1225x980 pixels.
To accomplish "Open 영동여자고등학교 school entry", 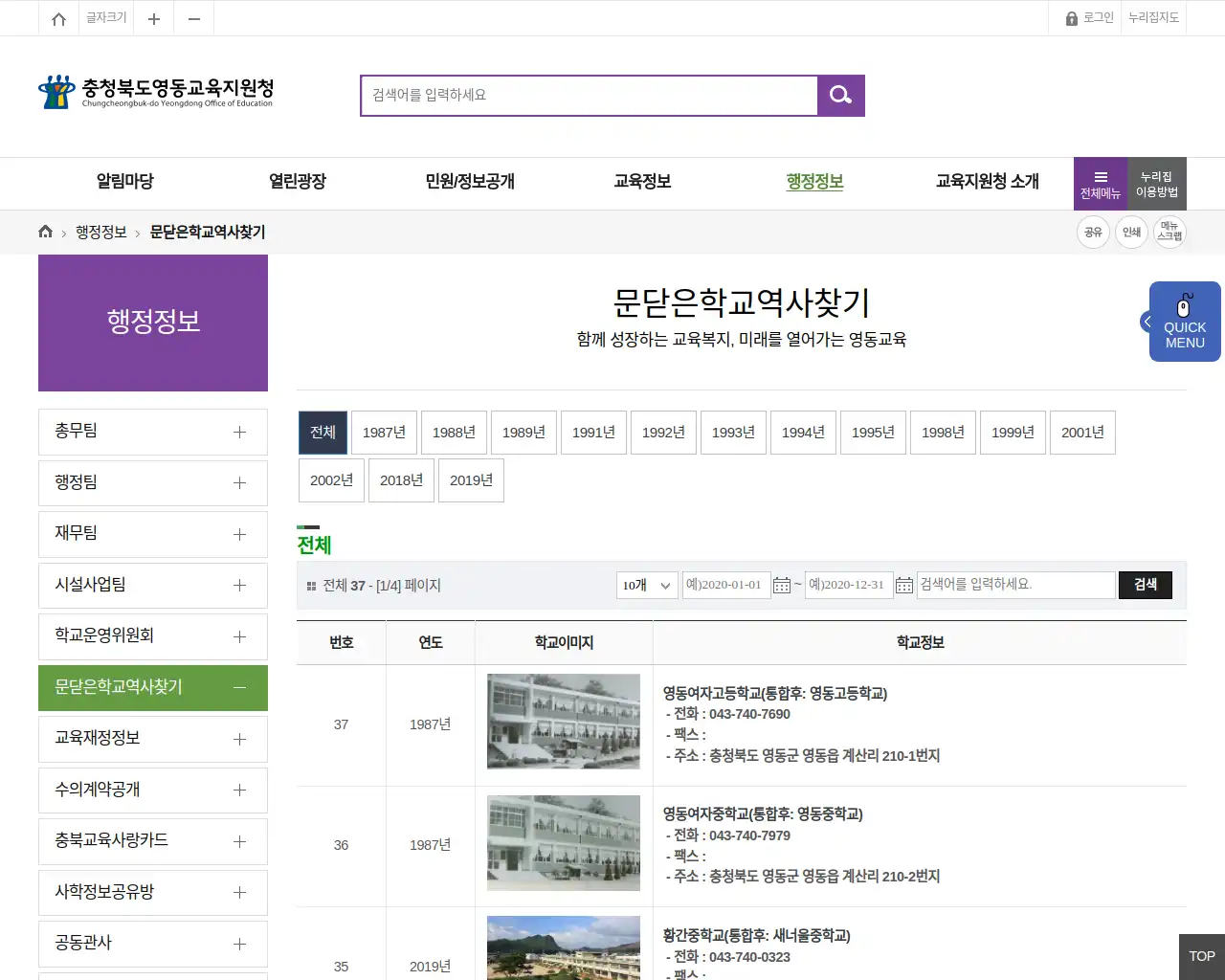I will click(x=775, y=693).
